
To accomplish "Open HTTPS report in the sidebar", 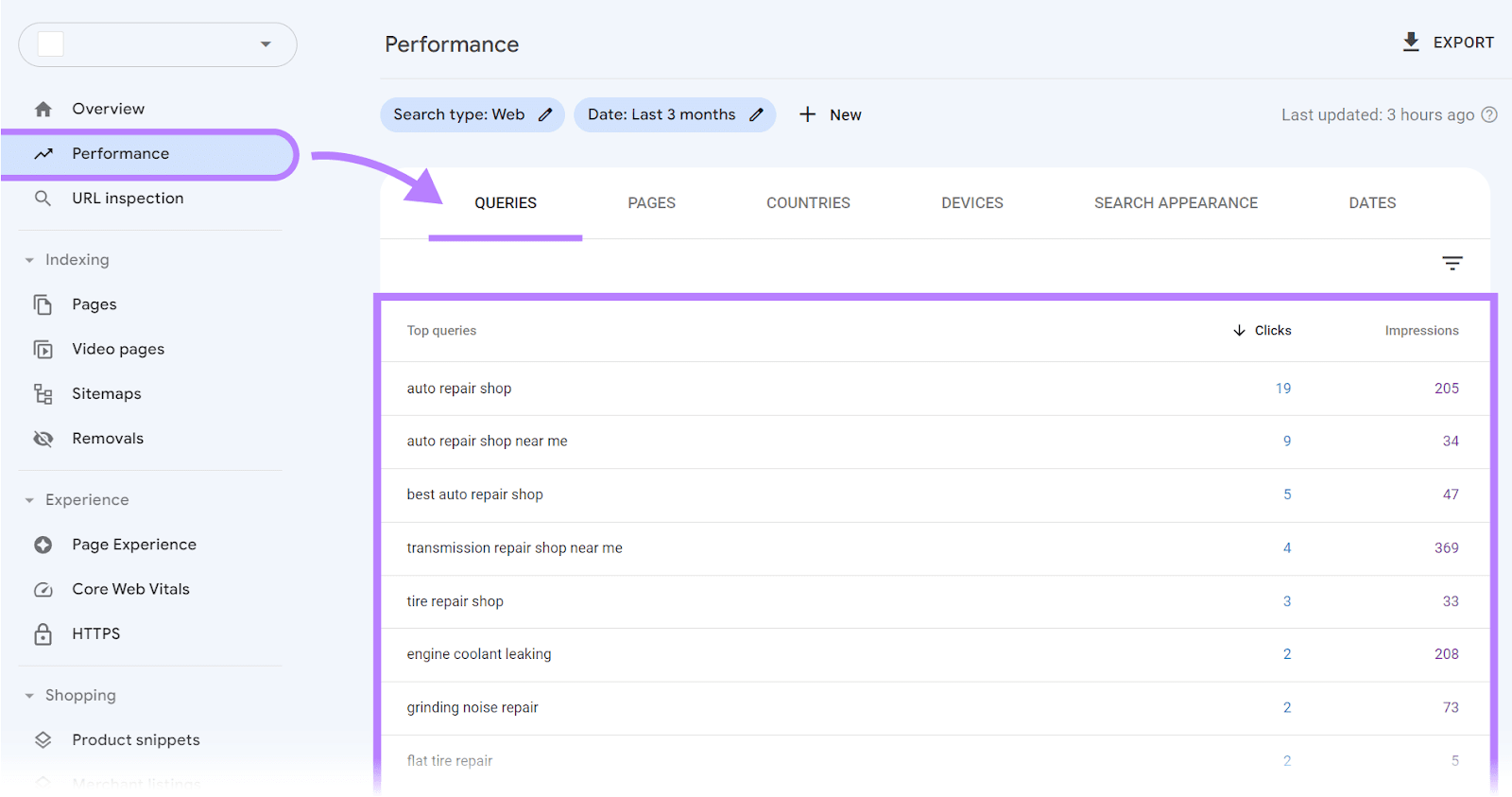I will click(95, 633).
